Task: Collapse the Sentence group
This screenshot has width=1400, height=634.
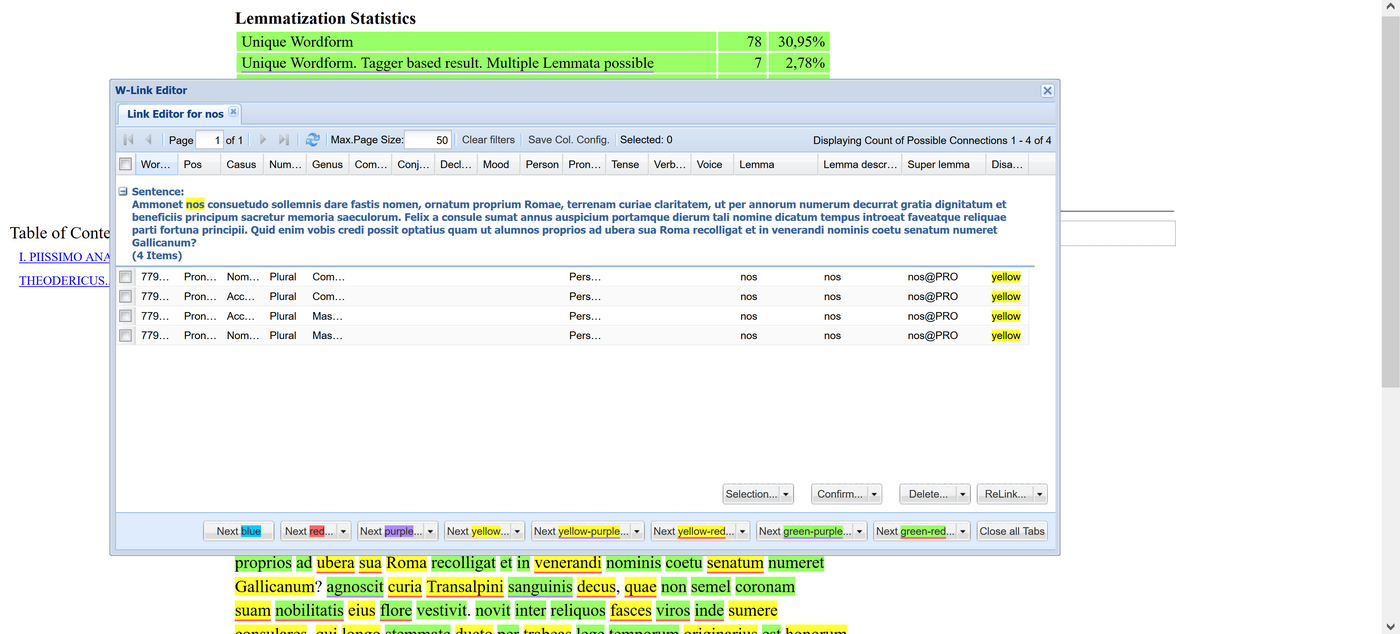Action: click(x=123, y=192)
